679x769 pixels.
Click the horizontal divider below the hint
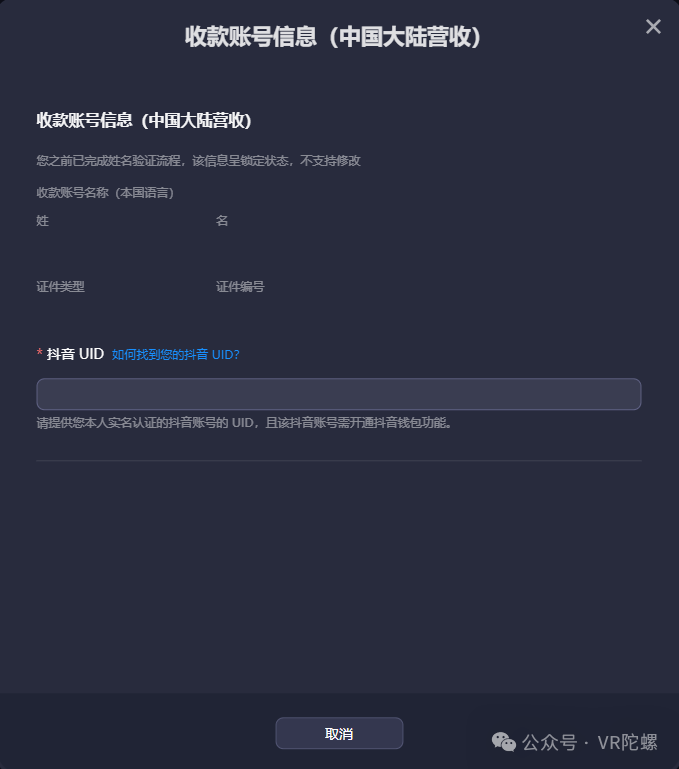pyautogui.click(x=339, y=461)
